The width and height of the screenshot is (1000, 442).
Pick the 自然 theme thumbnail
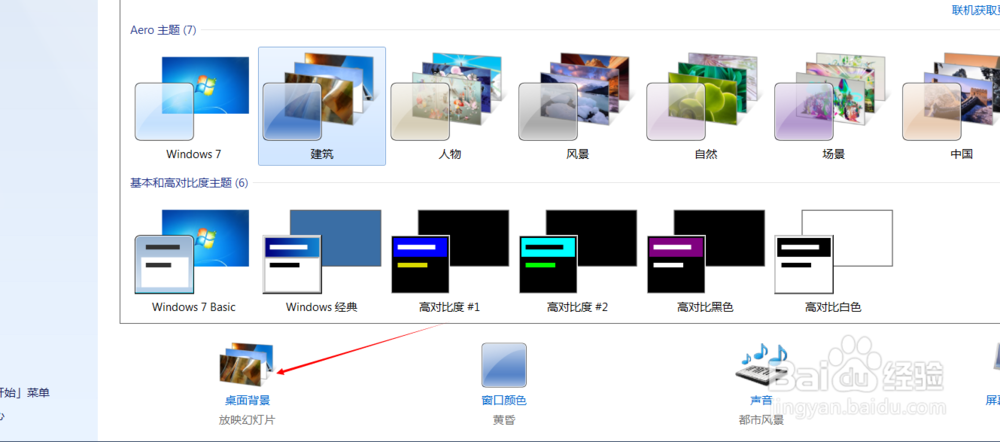(703, 98)
